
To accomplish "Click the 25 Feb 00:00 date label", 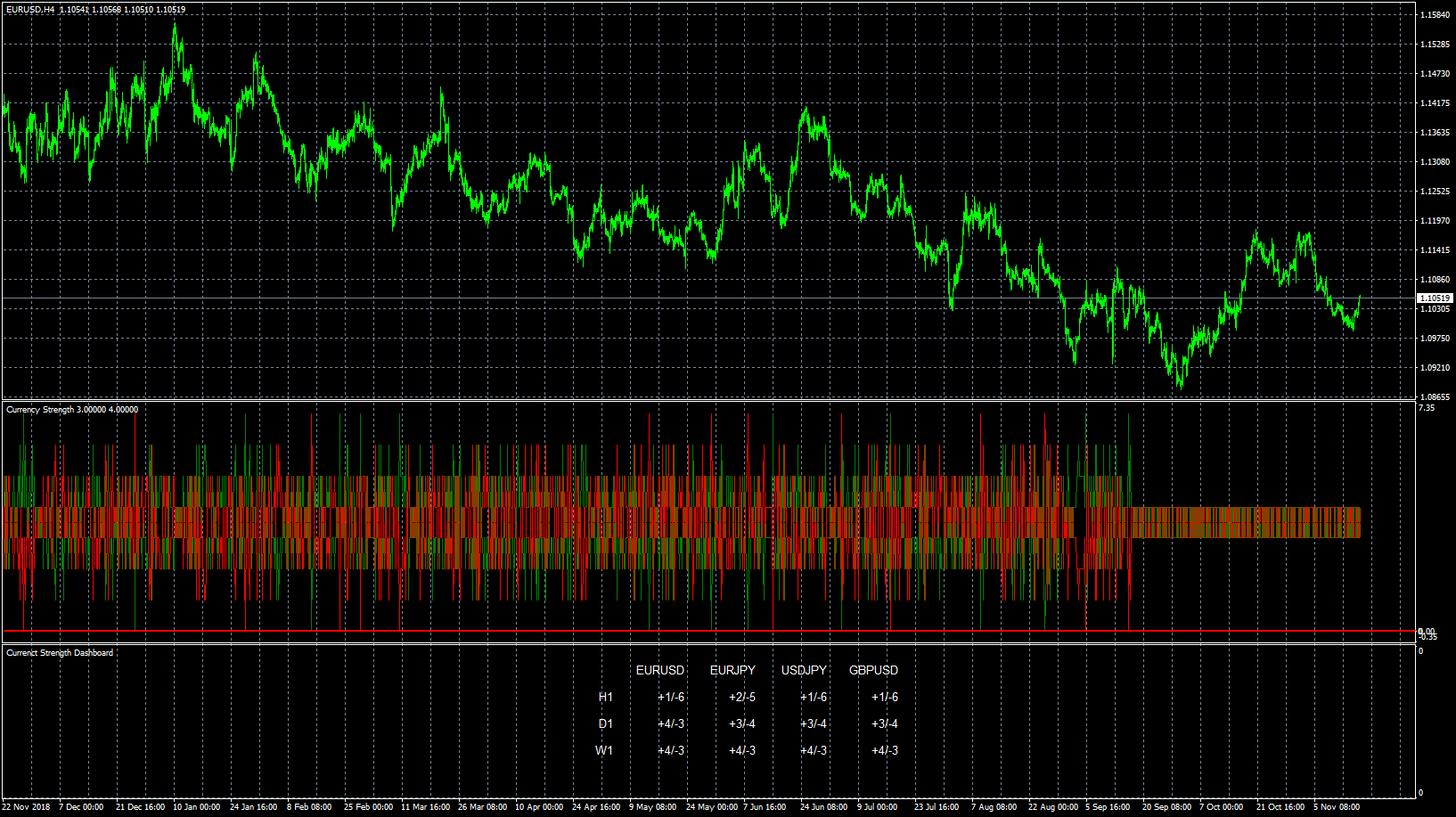I will 368,807.
